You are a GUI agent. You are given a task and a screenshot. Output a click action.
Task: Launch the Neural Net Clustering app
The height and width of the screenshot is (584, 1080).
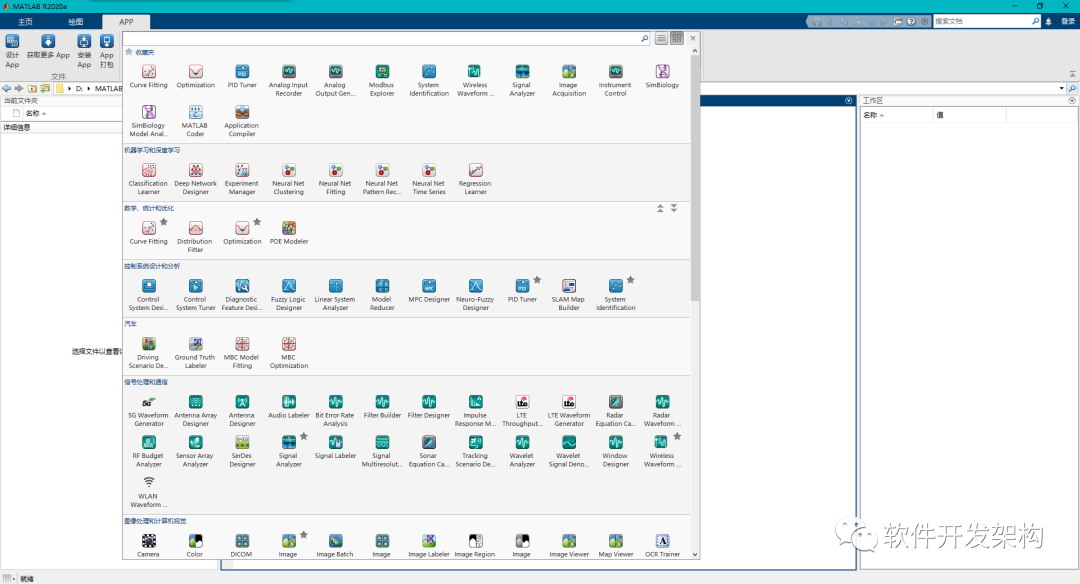289,178
